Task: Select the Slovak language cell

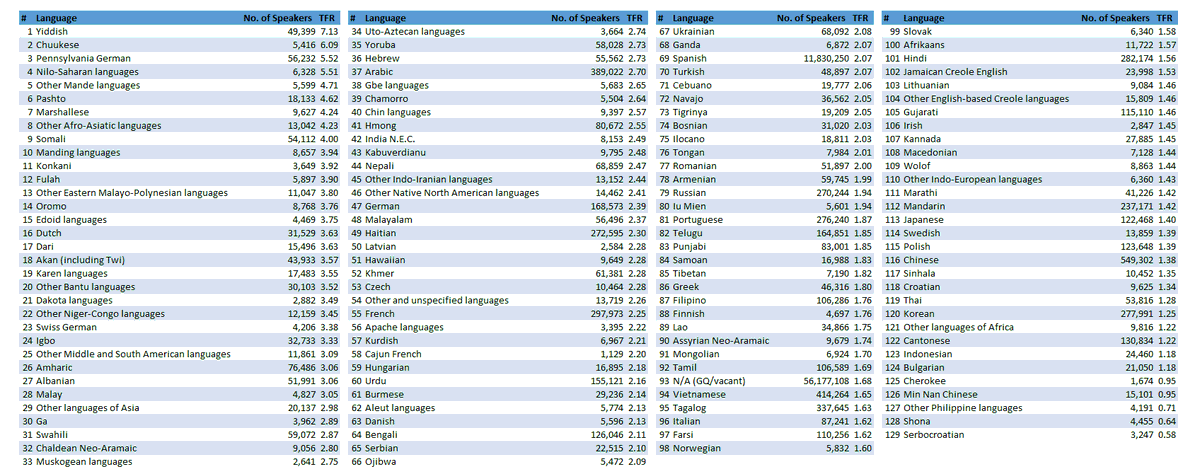Action: tap(919, 32)
